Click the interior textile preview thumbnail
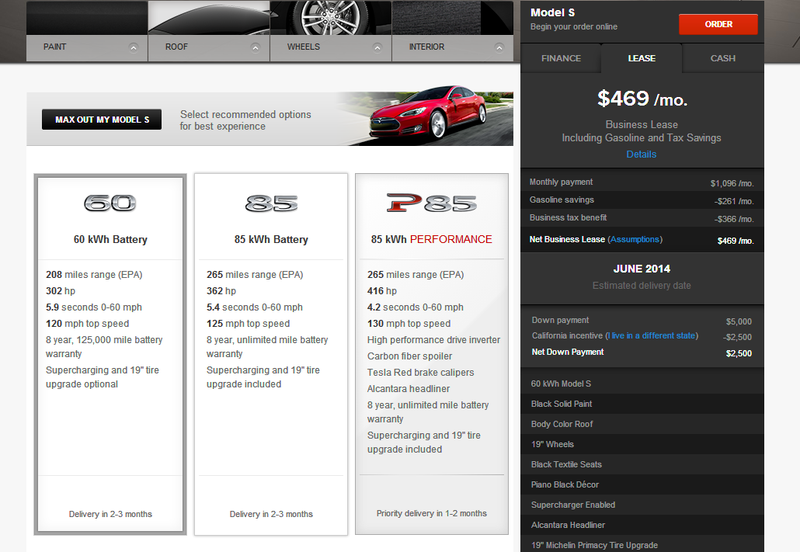The height and width of the screenshot is (552, 800). (x=453, y=18)
